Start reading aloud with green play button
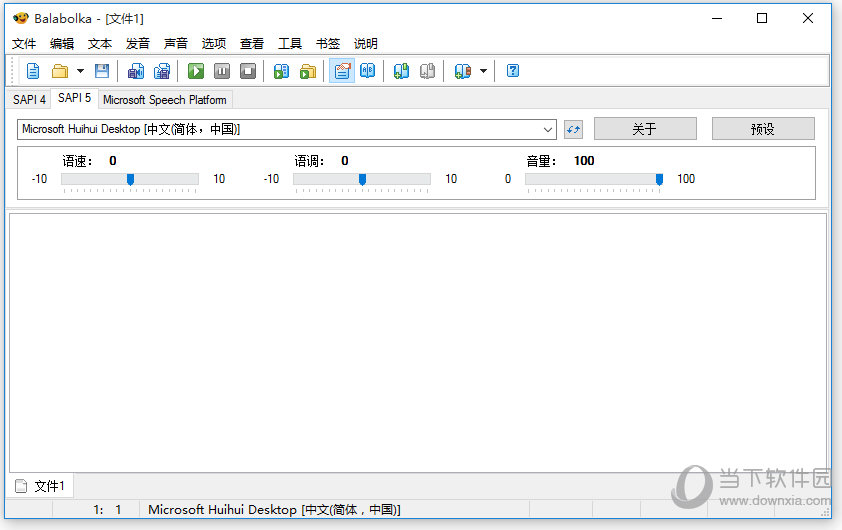 click(196, 71)
